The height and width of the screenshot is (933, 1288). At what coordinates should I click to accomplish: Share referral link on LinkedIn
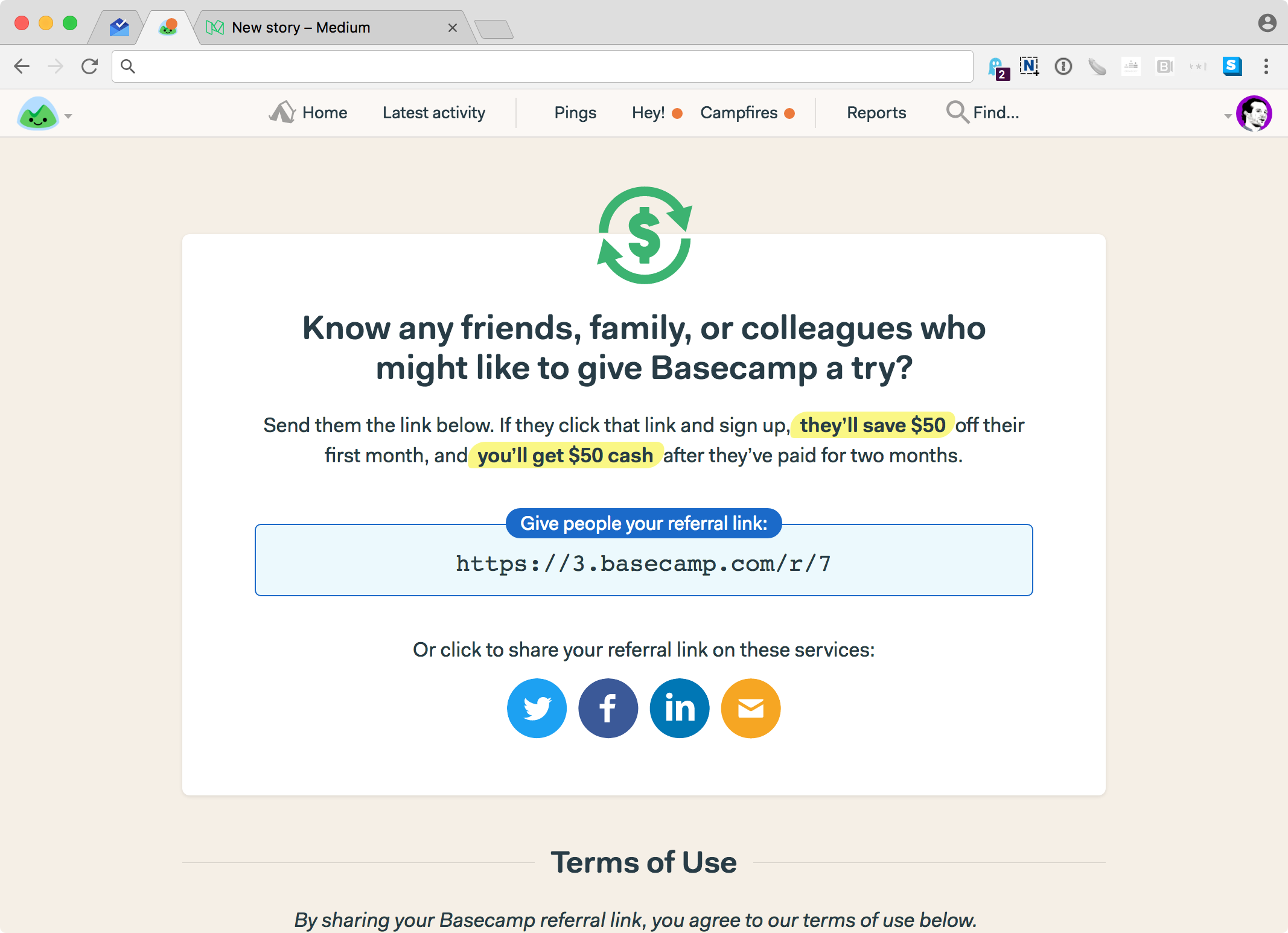[680, 709]
